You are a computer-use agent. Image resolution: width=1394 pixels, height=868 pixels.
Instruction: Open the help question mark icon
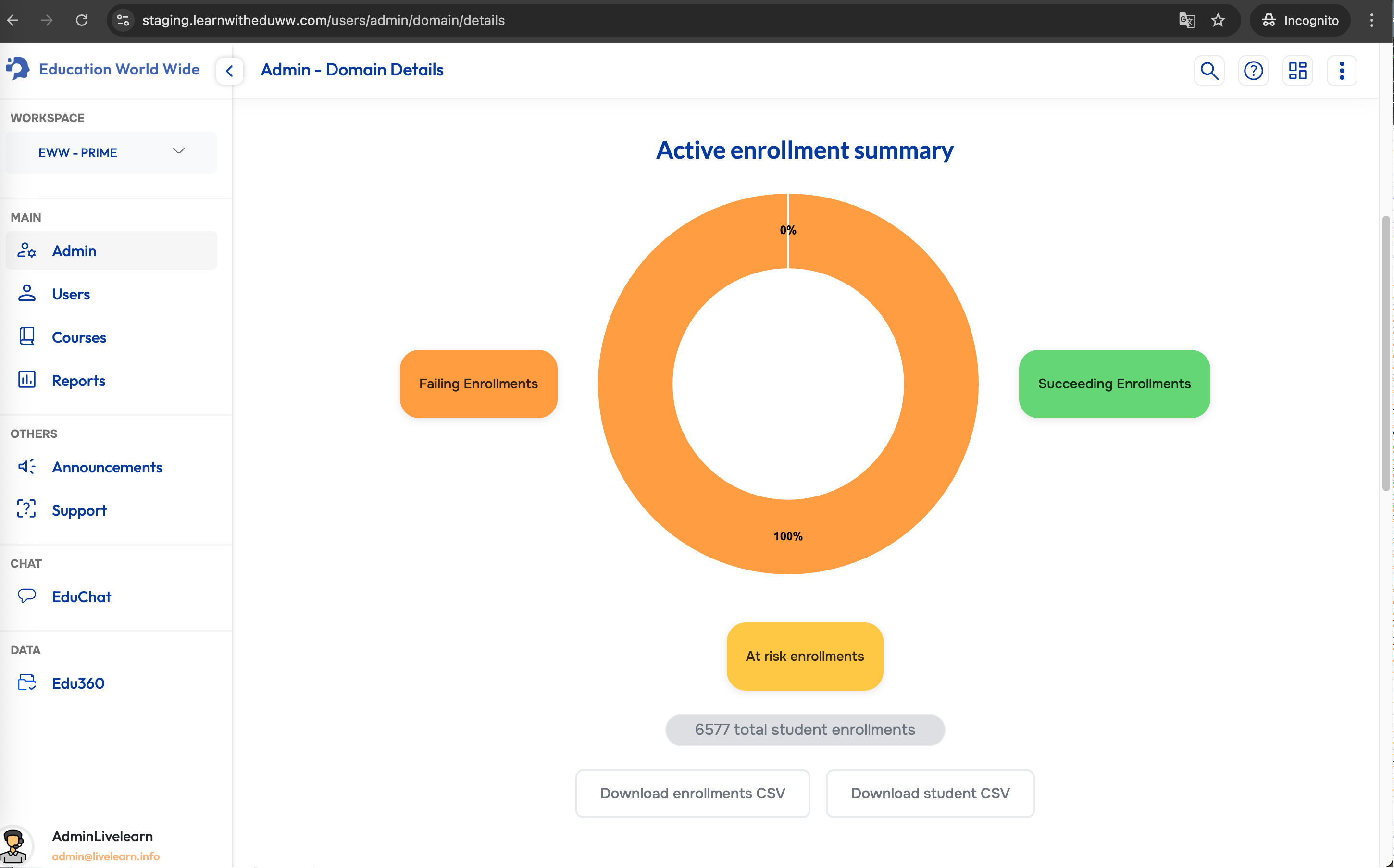pos(1253,71)
